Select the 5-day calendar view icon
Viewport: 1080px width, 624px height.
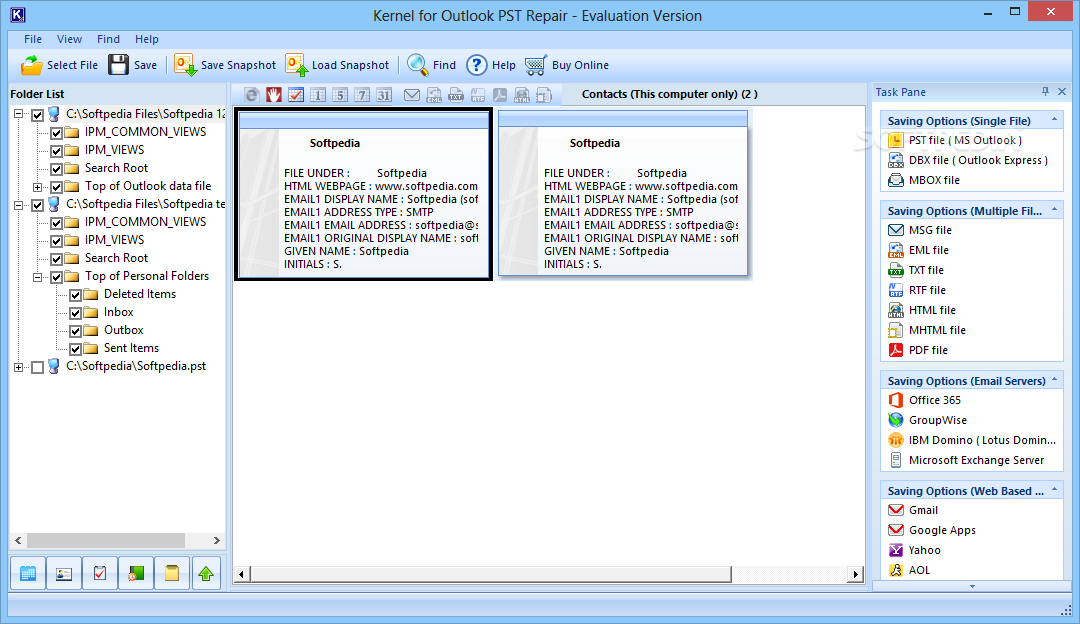click(340, 95)
